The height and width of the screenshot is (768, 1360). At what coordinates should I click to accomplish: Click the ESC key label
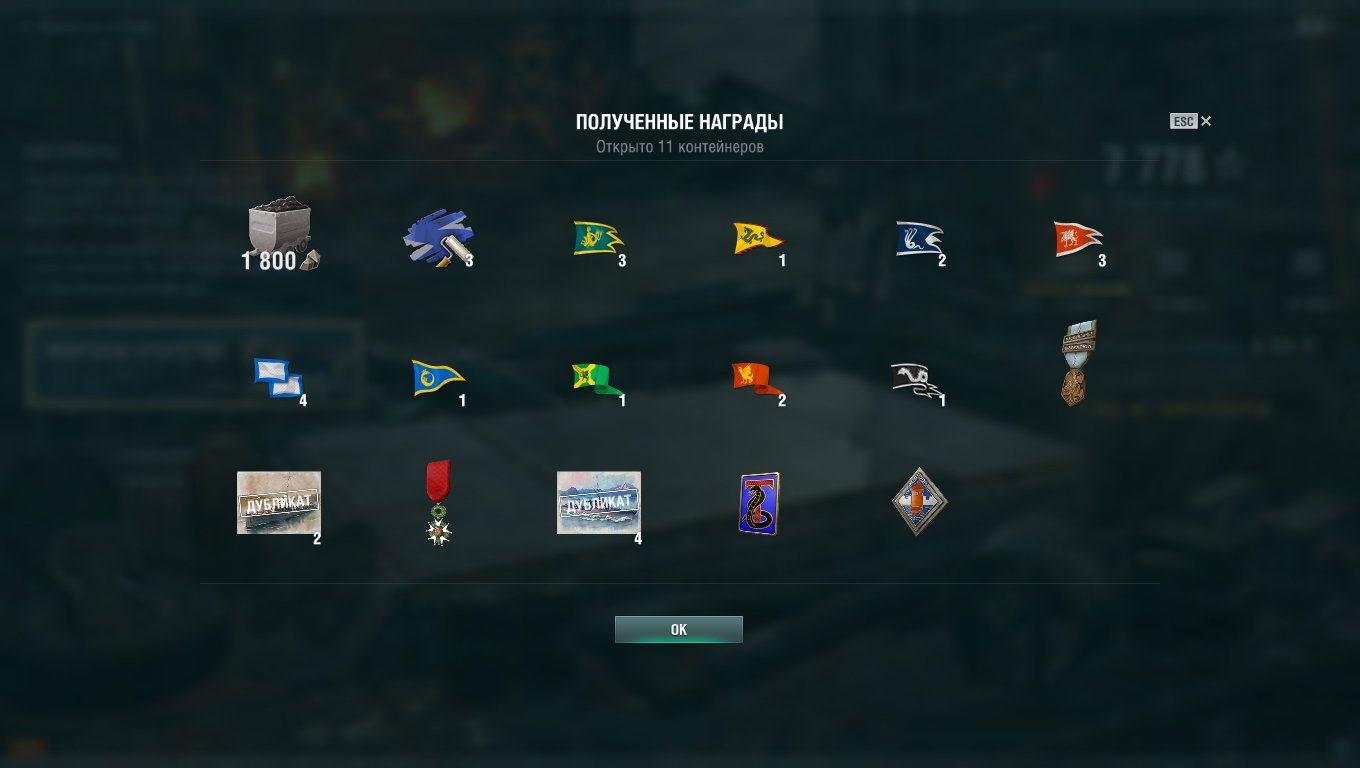pos(1183,121)
